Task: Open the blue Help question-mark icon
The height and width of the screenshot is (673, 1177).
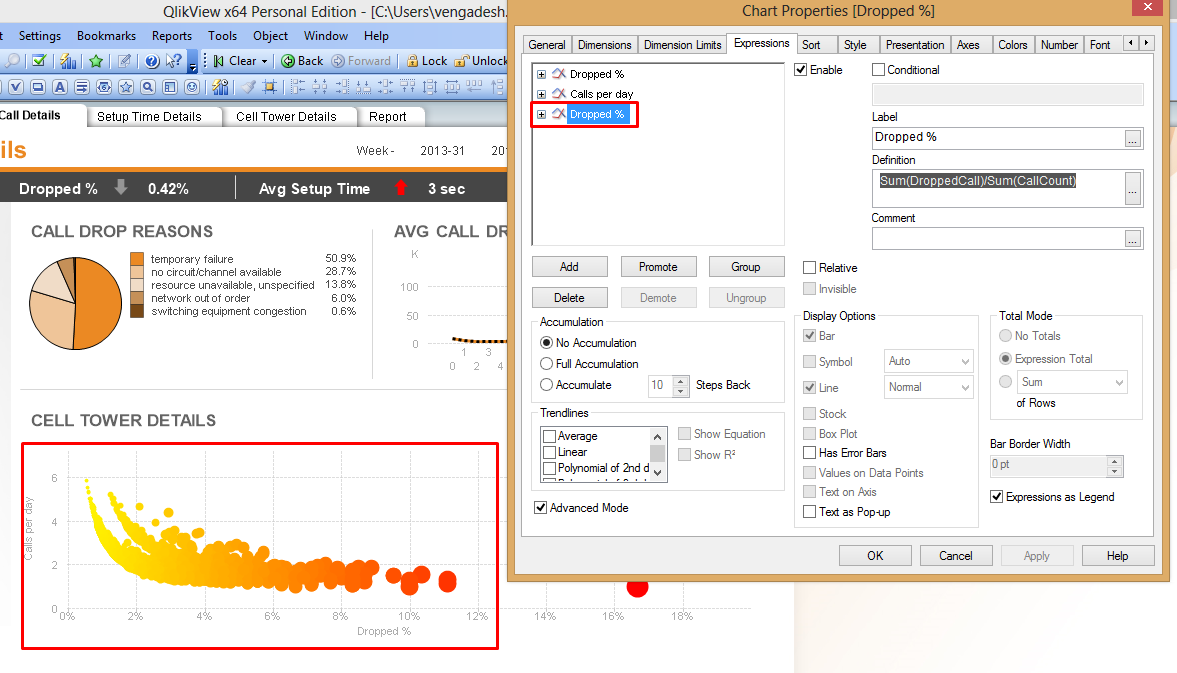Action: click(152, 61)
